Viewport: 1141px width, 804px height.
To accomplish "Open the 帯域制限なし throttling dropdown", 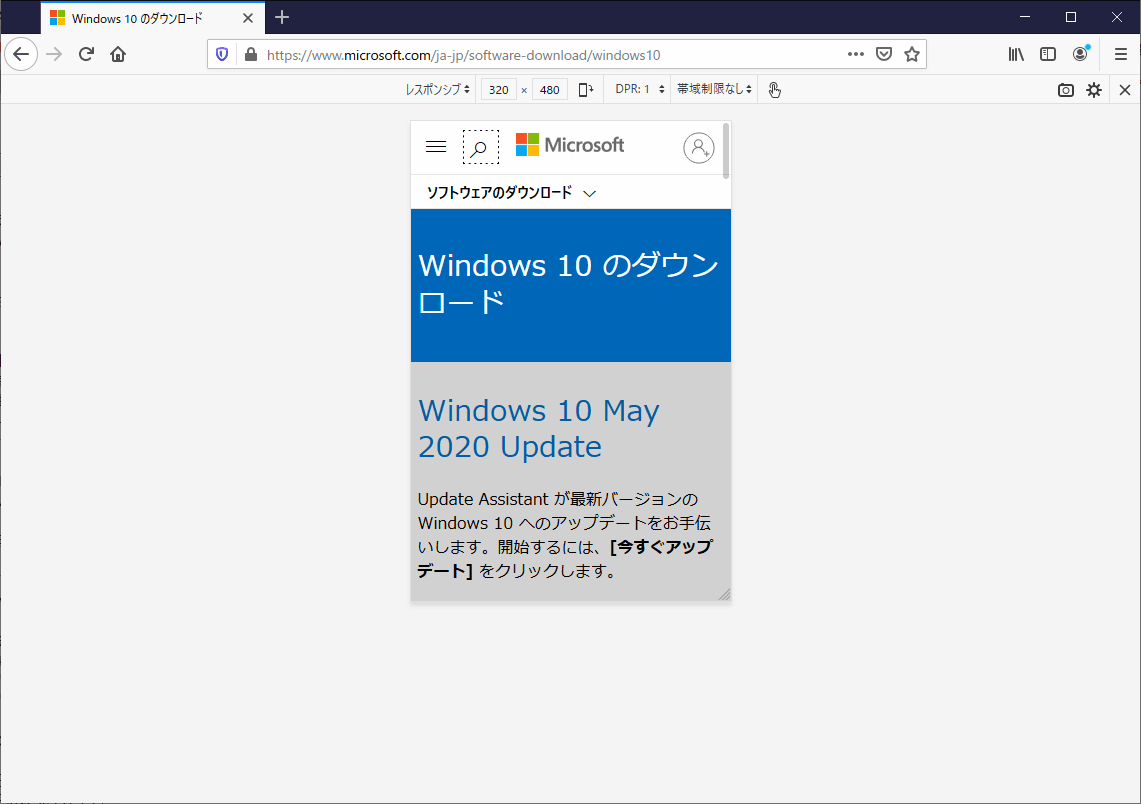I will (x=714, y=89).
